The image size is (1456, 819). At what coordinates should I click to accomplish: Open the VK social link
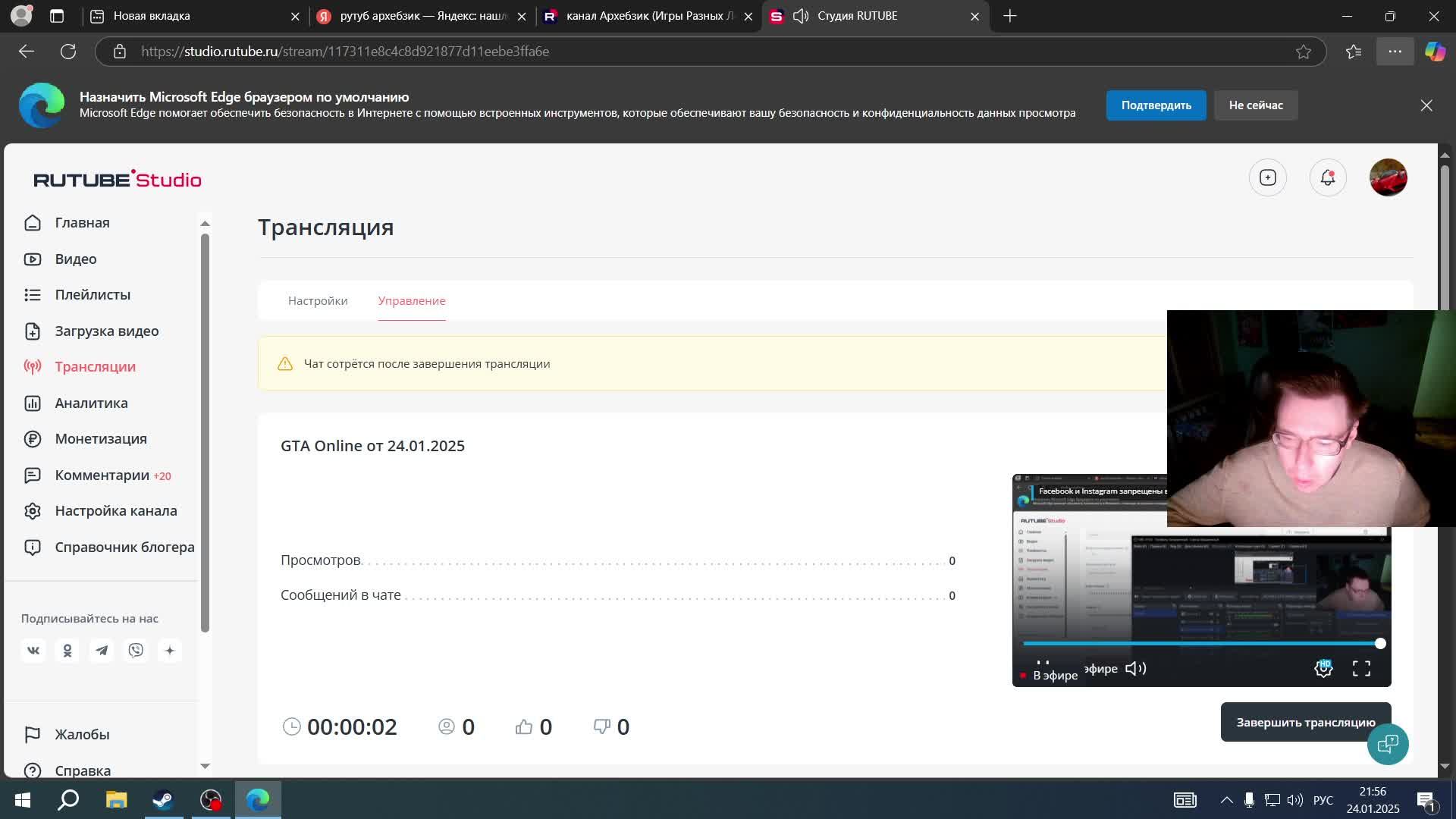point(33,651)
